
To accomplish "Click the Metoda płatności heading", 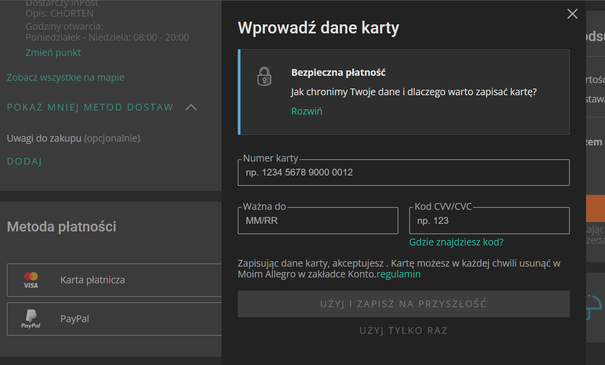I will tap(61, 227).
